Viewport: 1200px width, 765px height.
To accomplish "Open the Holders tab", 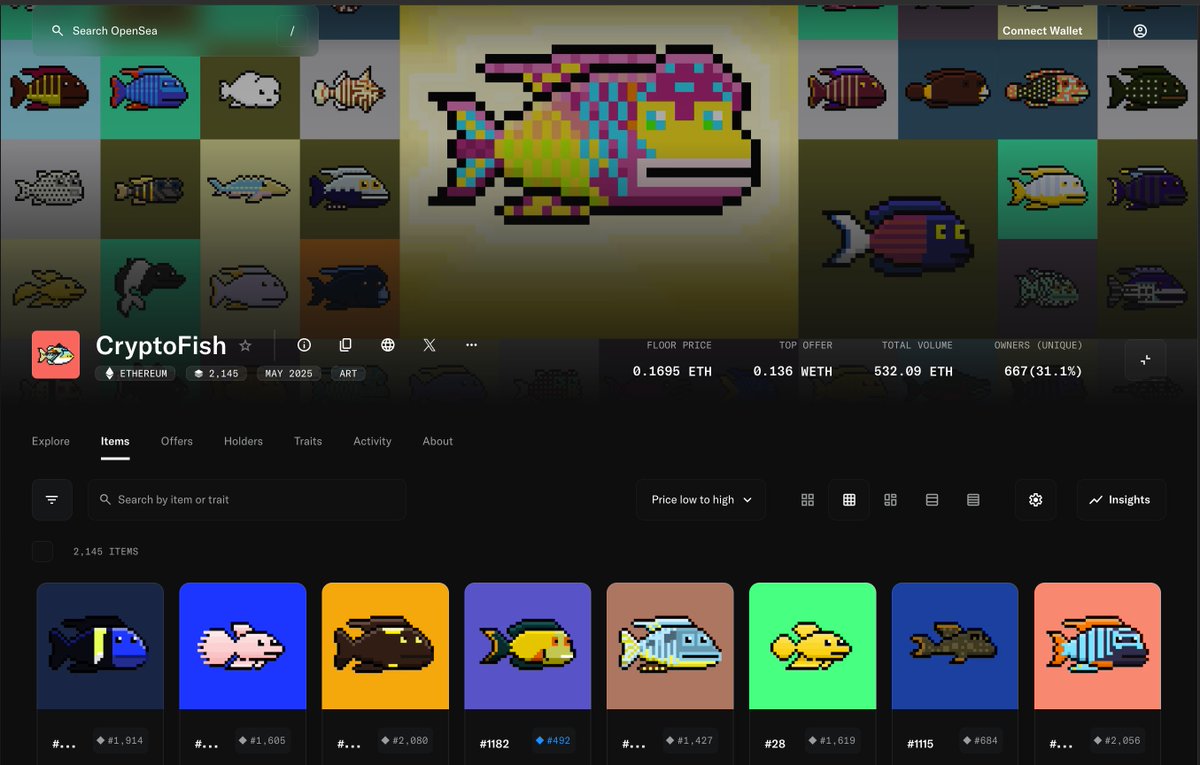I will 243,441.
